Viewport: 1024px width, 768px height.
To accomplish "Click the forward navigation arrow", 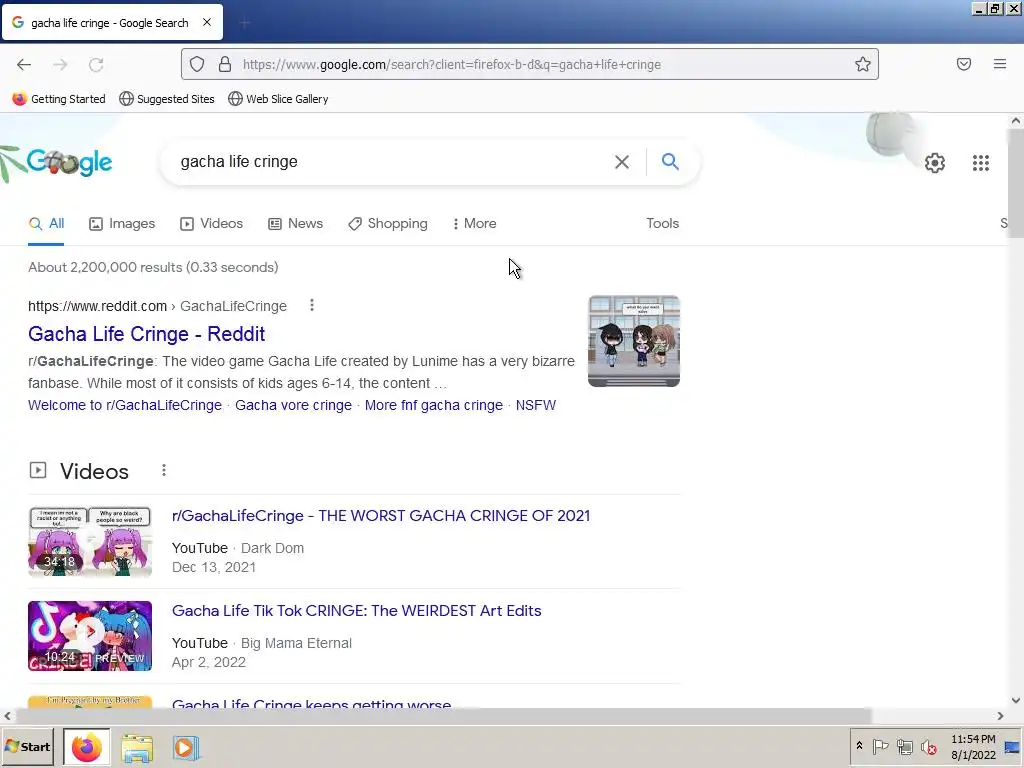I will coord(60,64).
